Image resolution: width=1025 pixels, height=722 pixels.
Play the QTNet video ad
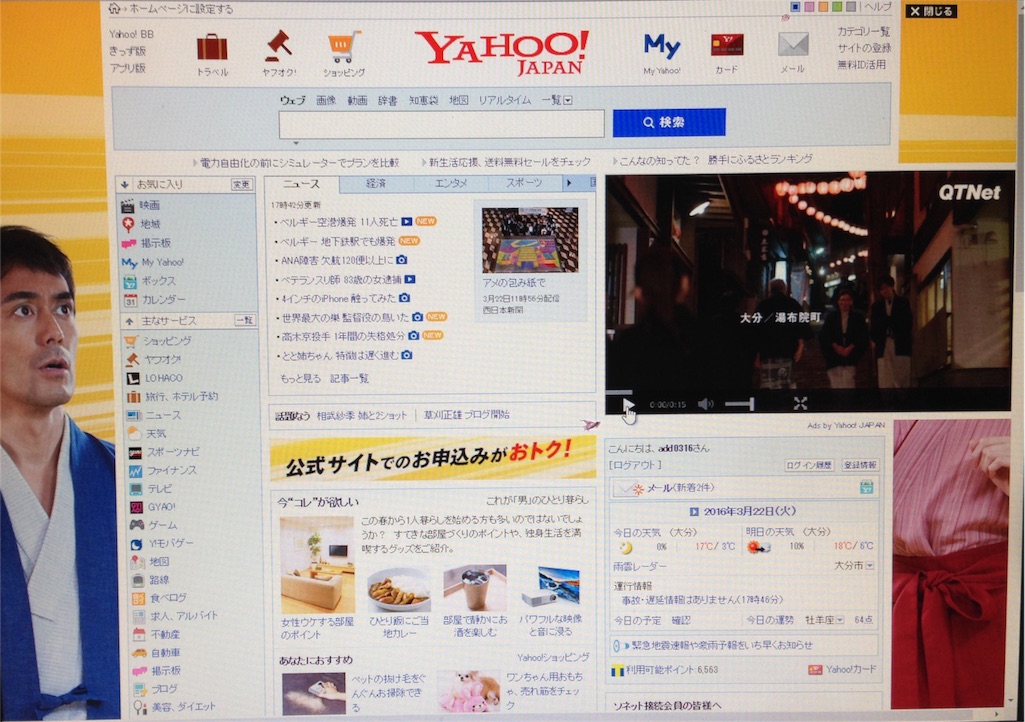click(628, 404)
